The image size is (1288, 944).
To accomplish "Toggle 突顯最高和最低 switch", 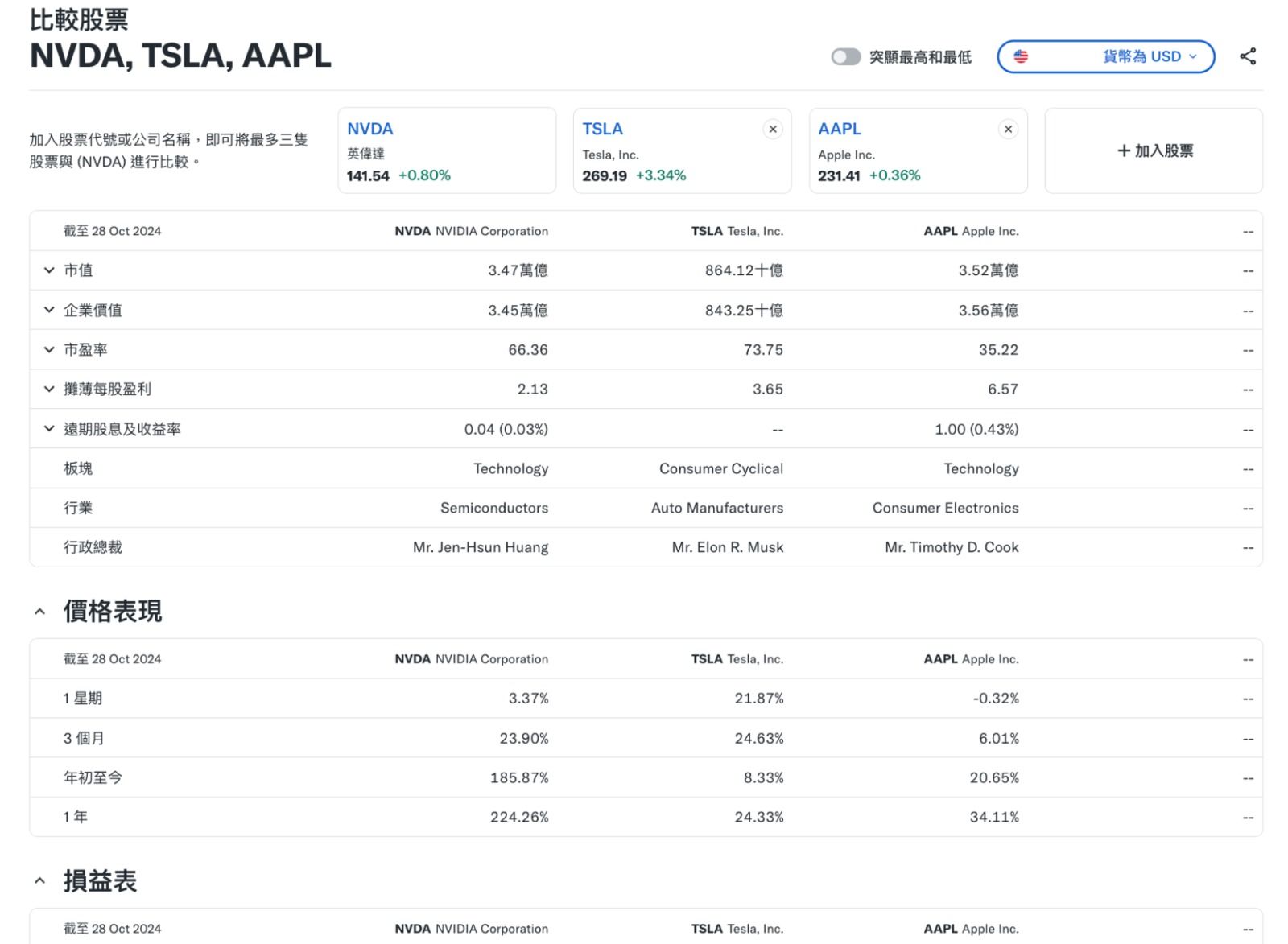I will (846, 57).
